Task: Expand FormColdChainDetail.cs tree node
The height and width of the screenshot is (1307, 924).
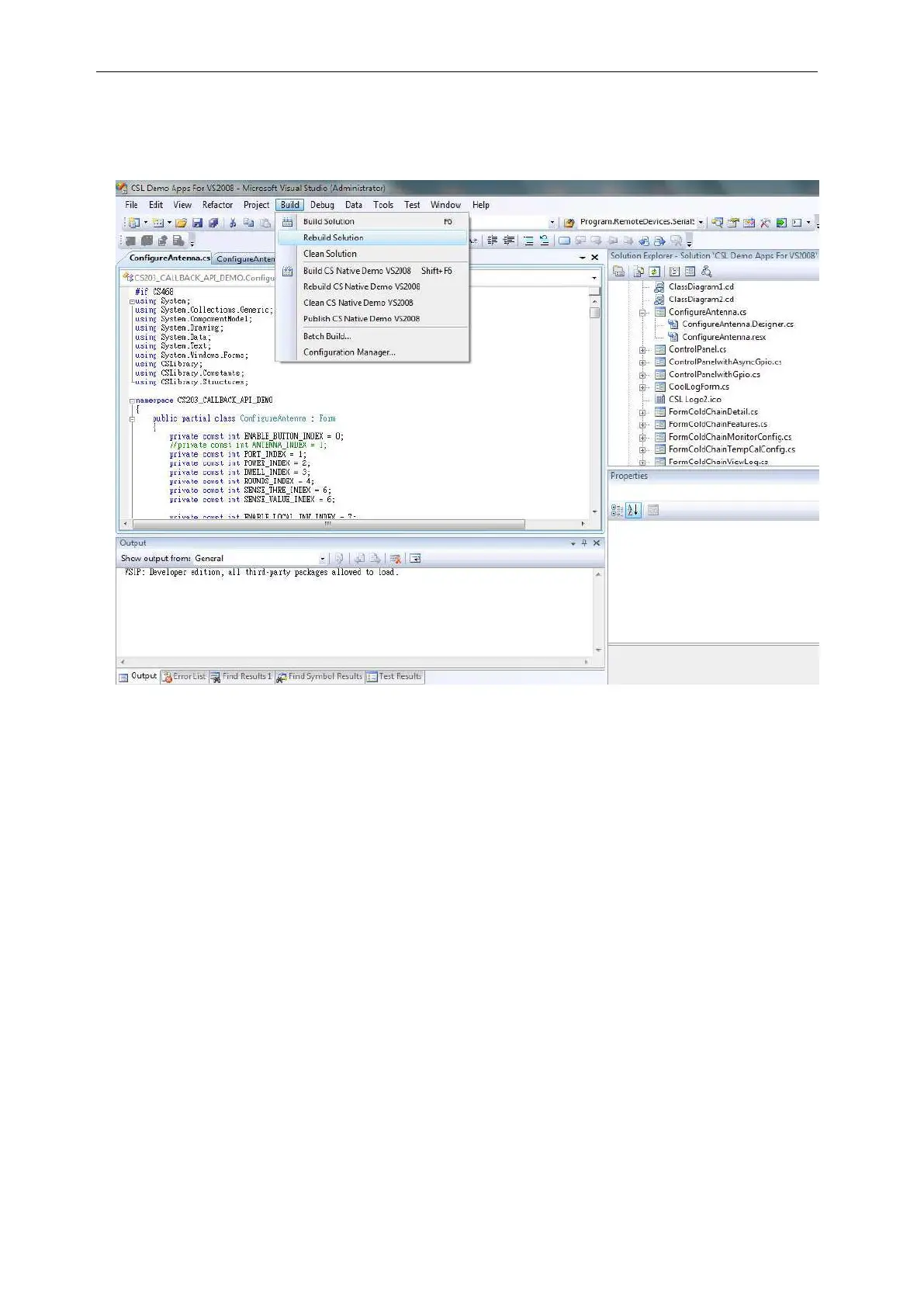Action: (642, 412)
